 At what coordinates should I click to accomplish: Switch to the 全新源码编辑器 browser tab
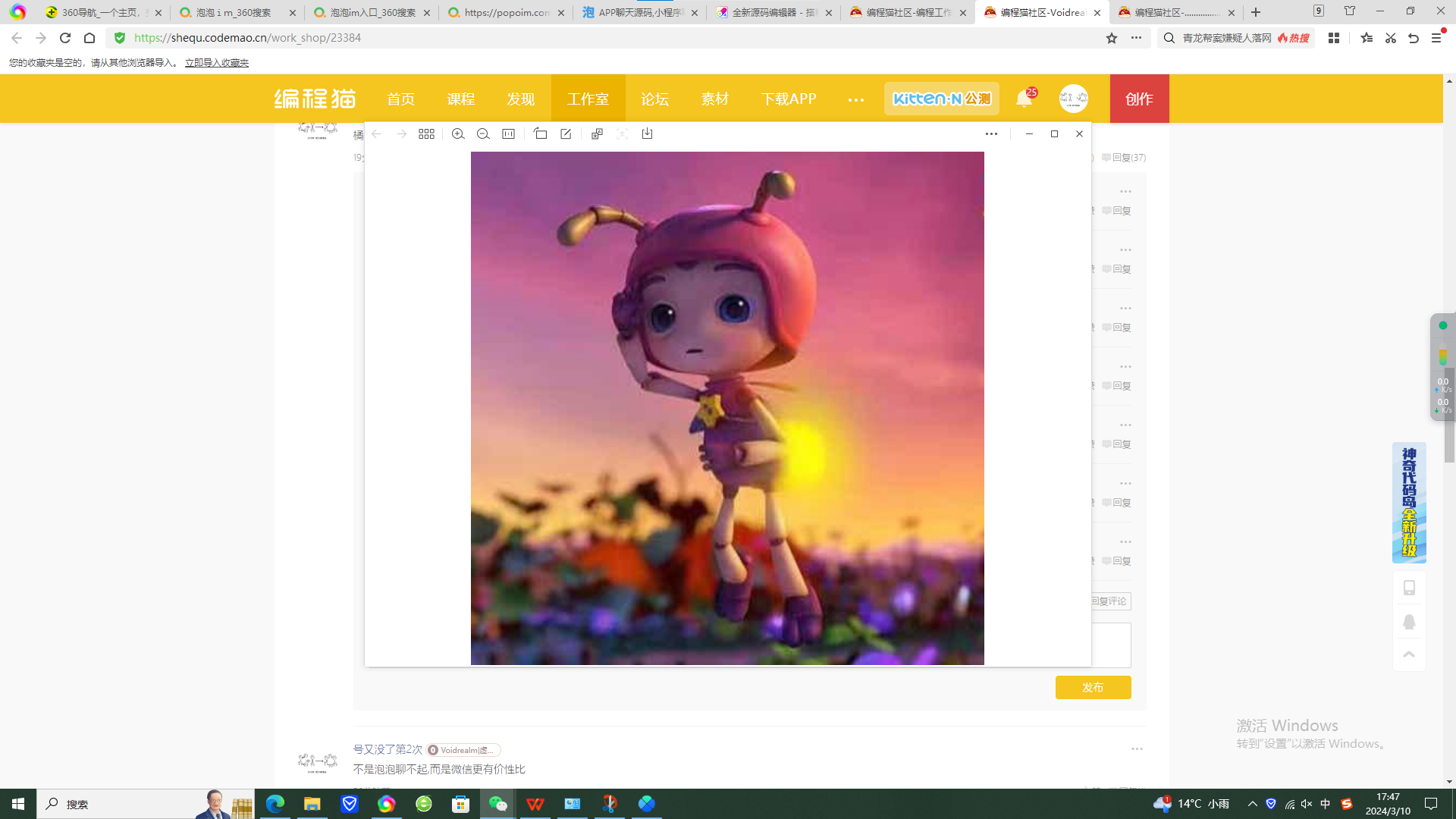[x=773, y=12]
